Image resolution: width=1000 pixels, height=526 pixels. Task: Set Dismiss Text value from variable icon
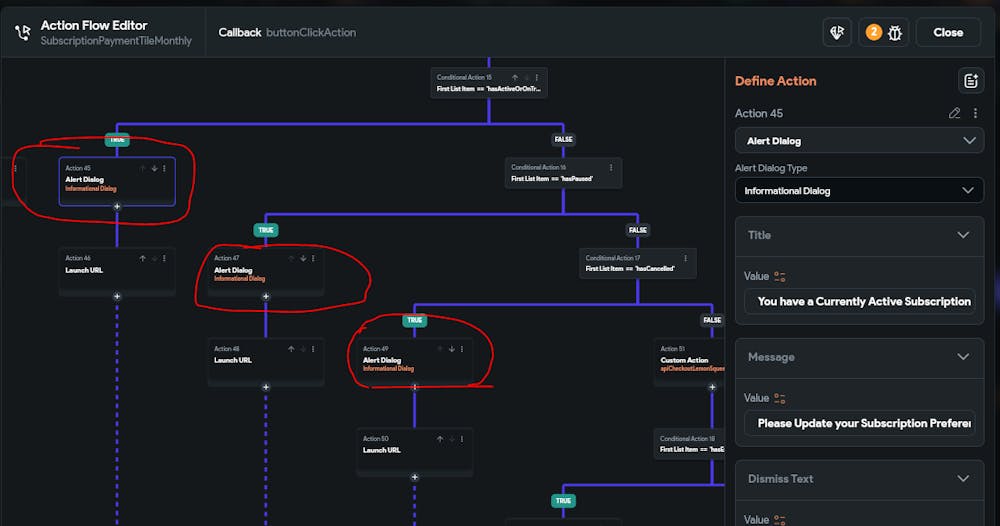[x=779, y=520]
